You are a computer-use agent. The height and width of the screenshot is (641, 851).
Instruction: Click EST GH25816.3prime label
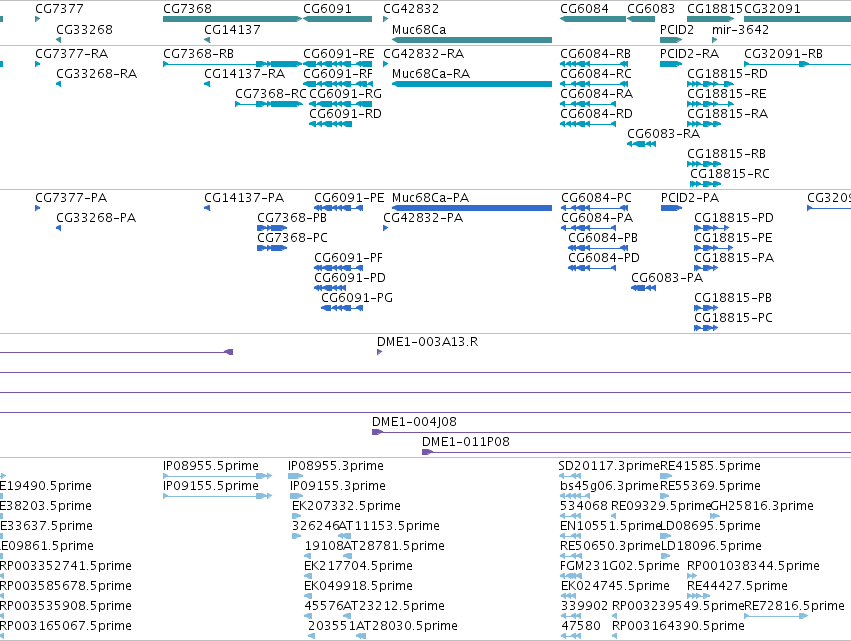762,506
